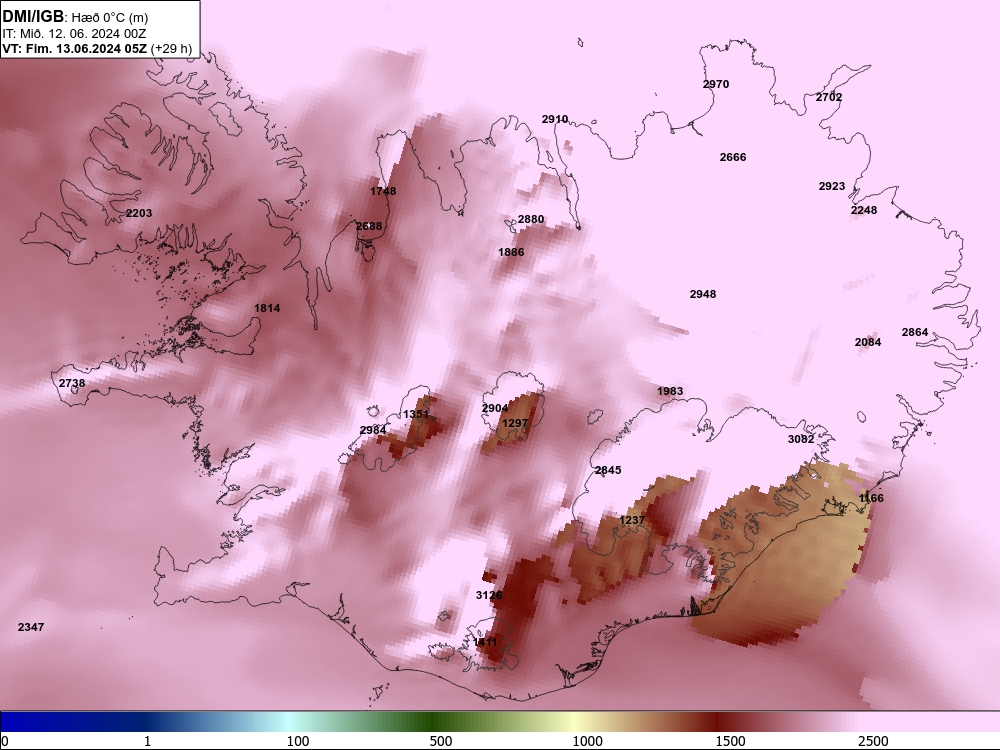Screen dimensions: 1000x750
Task: Click the 1351 height value label
Action: [416, 415]
